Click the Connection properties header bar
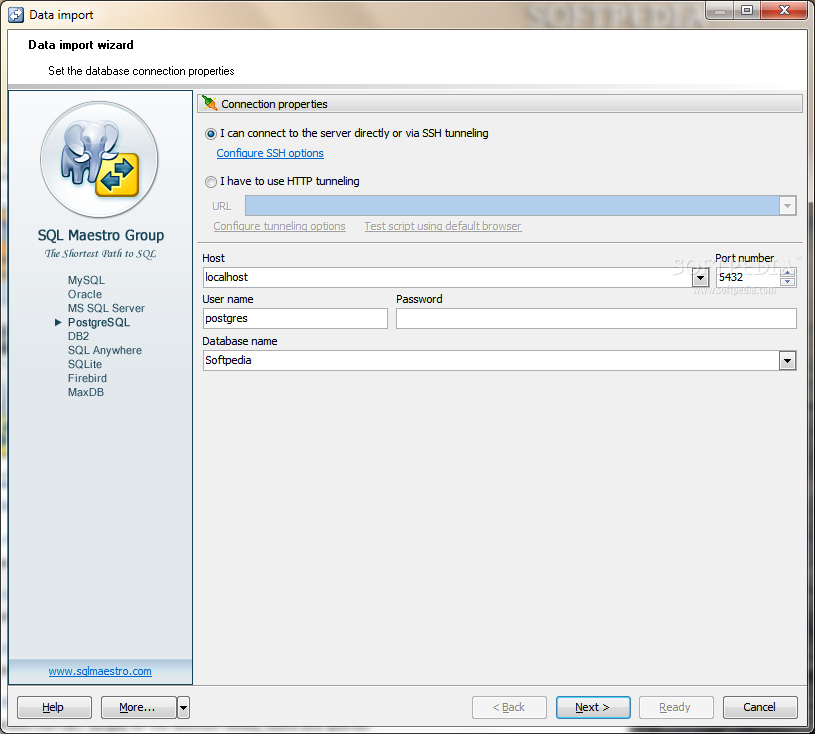The image size is (815, 734). [500, 103]
